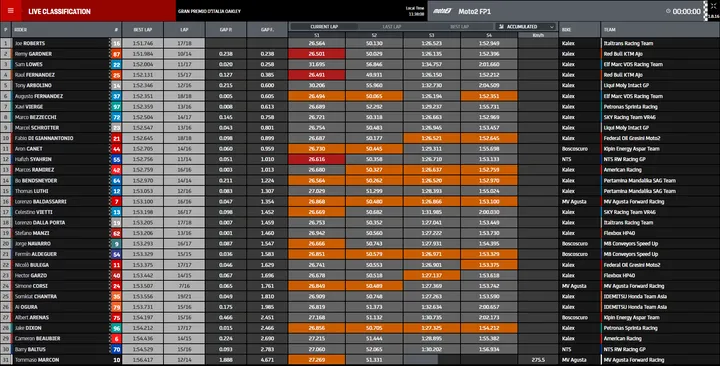This screenshot has height=366, width=720.
Task: Click the S1 sector column header
Action: click(317, 35)
